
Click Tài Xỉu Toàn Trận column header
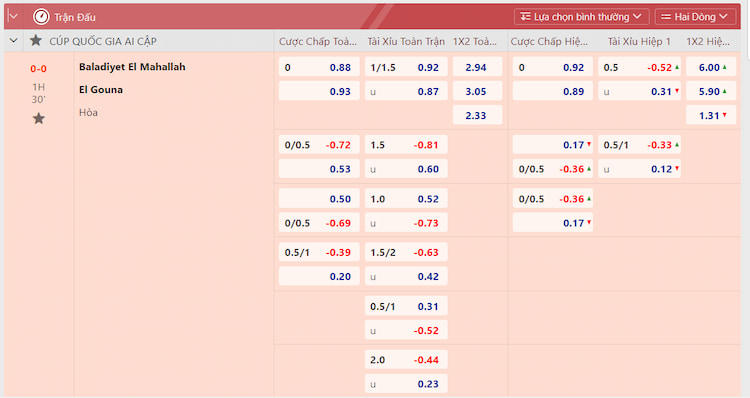pos(406,41)
